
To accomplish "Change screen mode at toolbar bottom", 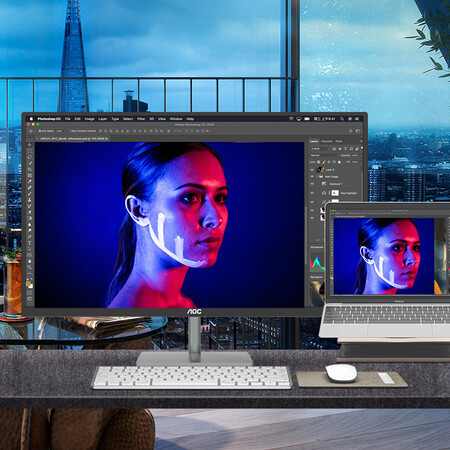I will (29, 299).
